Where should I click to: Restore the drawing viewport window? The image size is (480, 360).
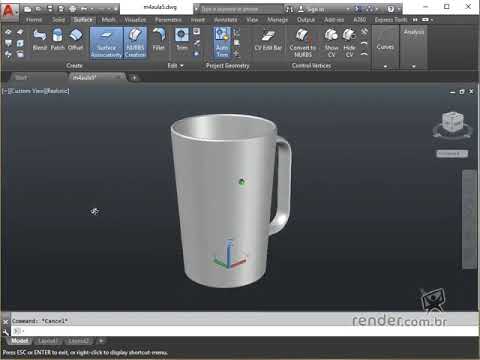[x=462, y=91]
